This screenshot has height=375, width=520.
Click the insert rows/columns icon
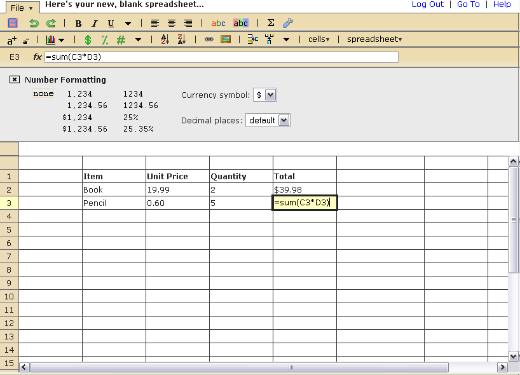tap(253, 39)
